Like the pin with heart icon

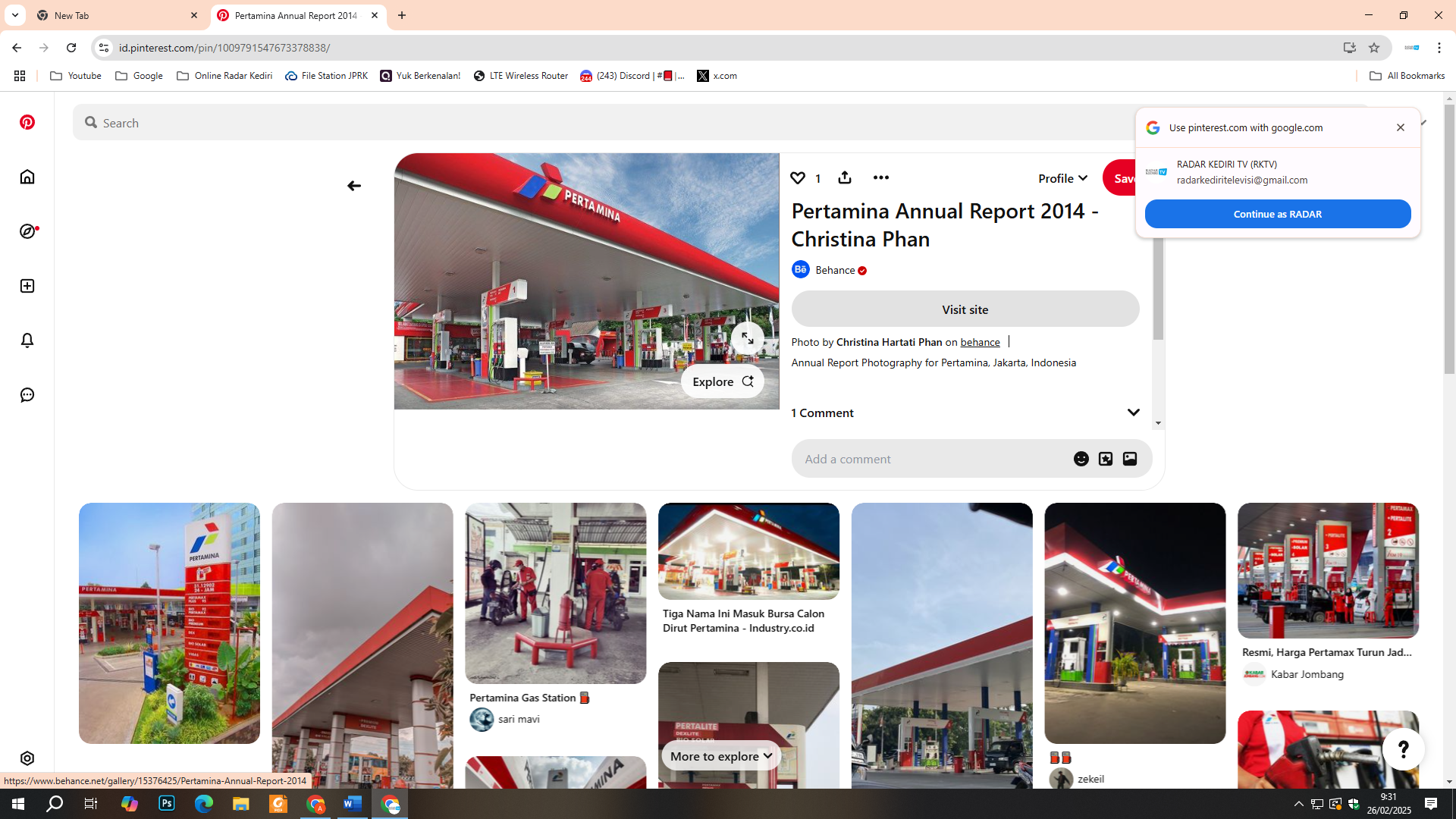pyautogui.click(x=798, y=178)
